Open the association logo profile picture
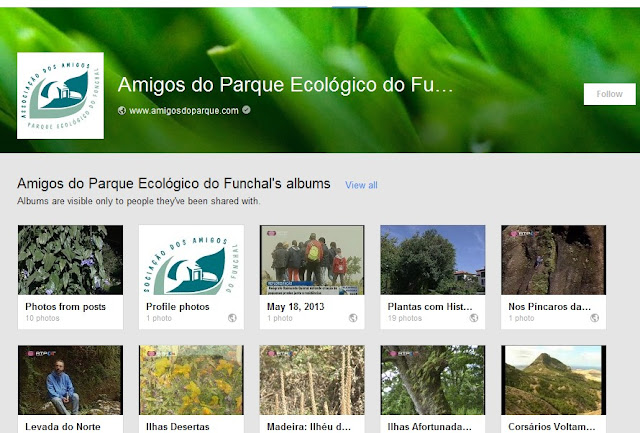Viewport: 640px width, 433px height. (x=60, y=95)
